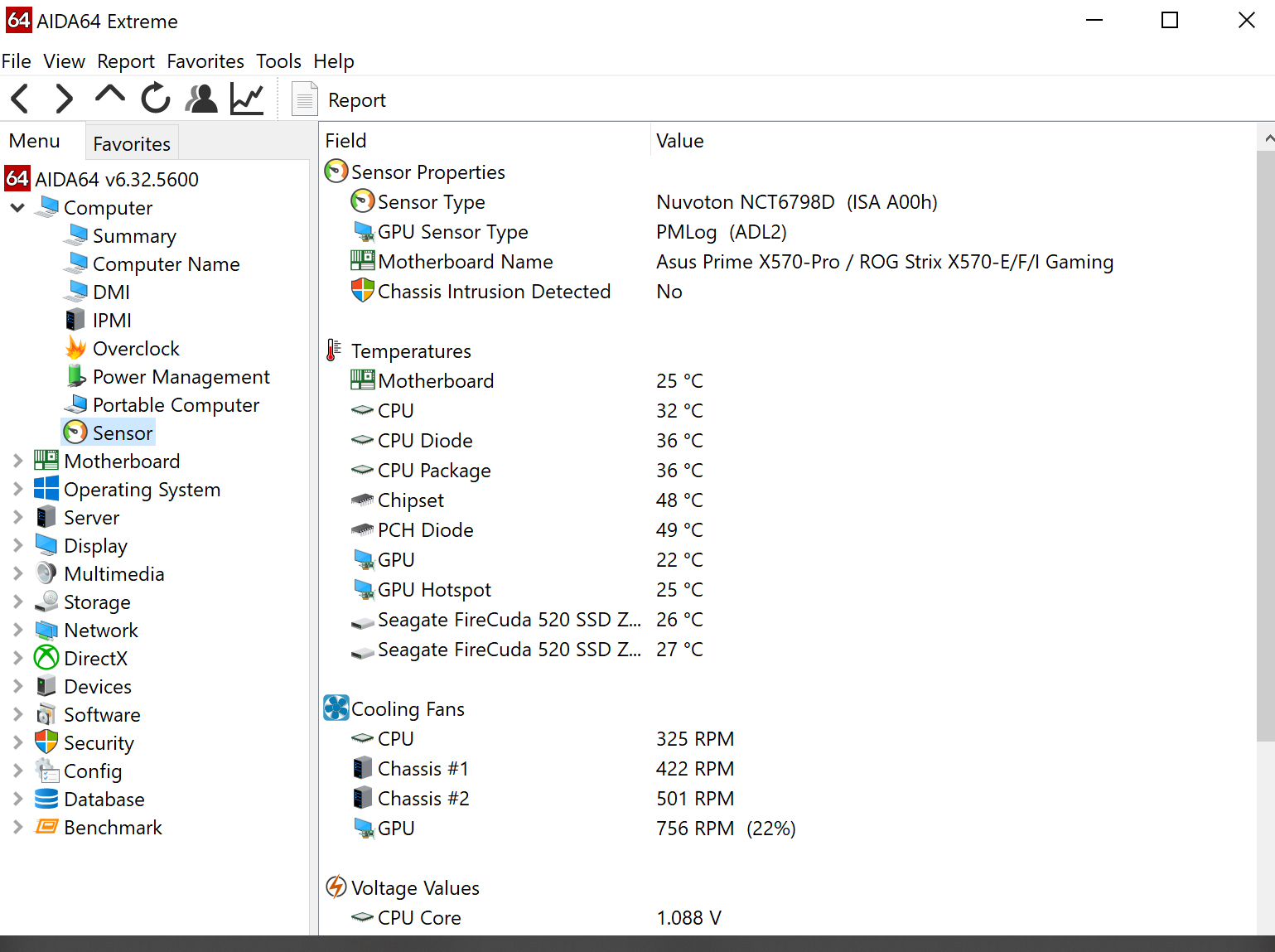Click the Temperatures thermometer icon
This screenshot has width=1275, height=952.
click(333, 350)
